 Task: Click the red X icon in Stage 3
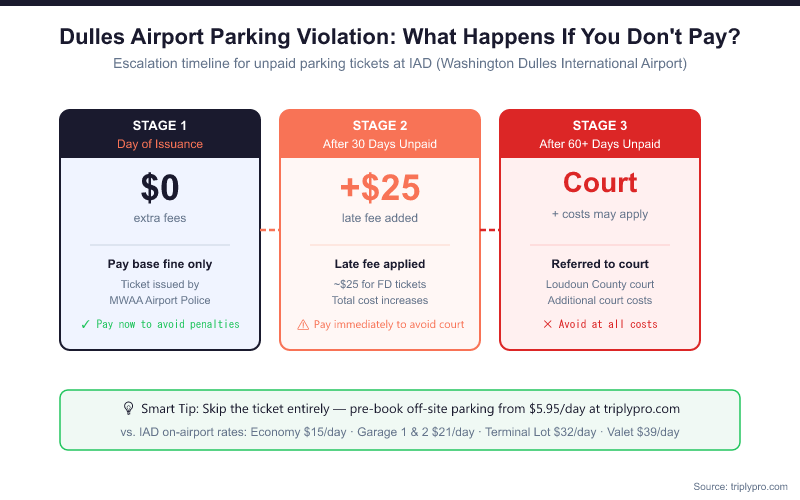547,324
